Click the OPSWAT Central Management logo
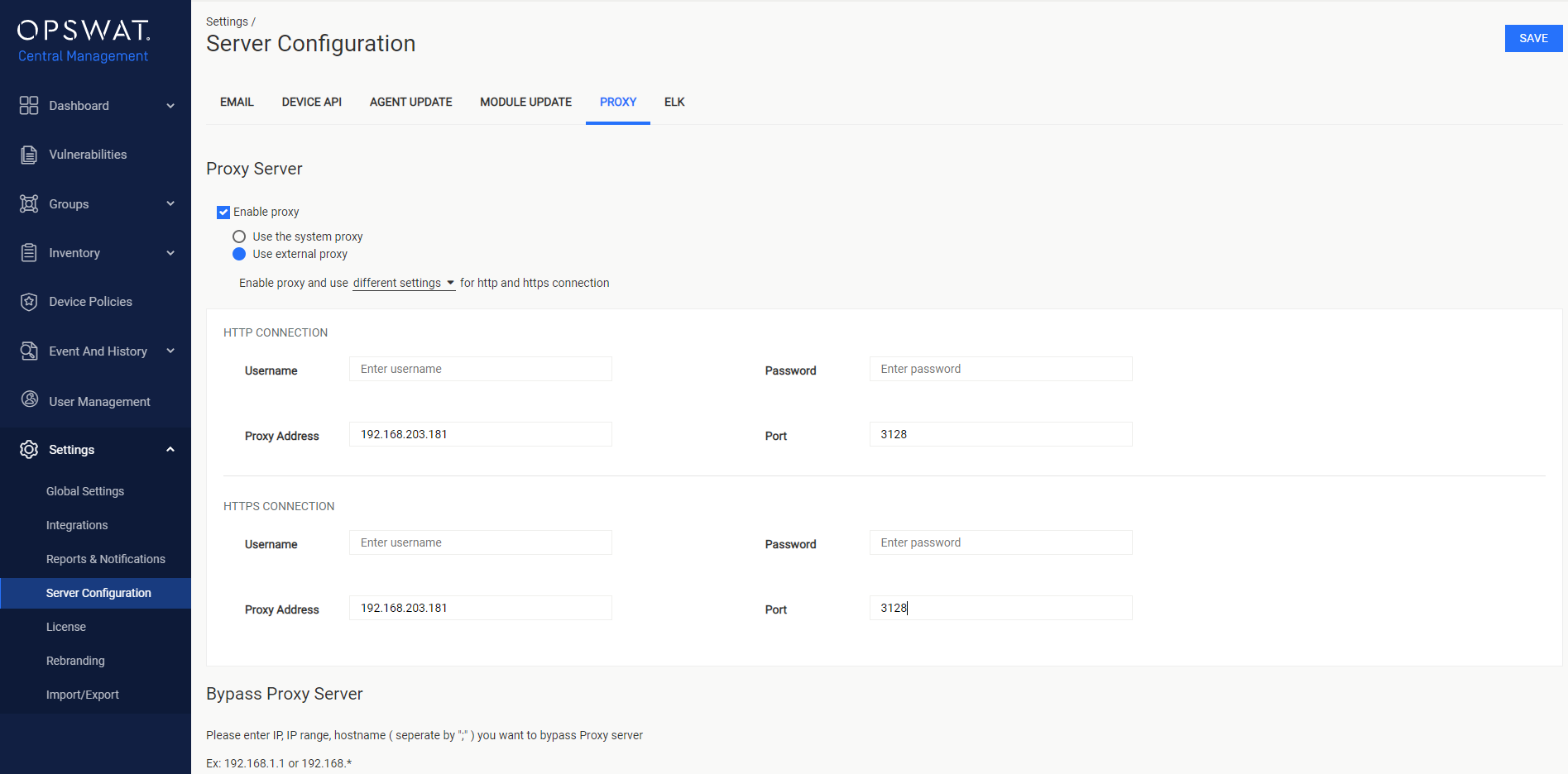Image resolution: width=1568 pixels, height=774 pixels. 82,37
